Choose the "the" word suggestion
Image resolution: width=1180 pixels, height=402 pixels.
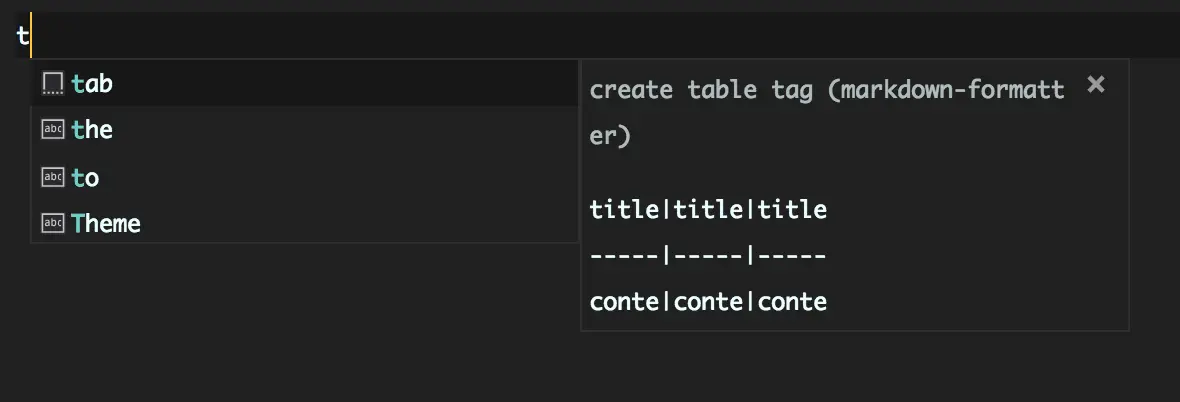pyautogui.click(x=92, y=130)
